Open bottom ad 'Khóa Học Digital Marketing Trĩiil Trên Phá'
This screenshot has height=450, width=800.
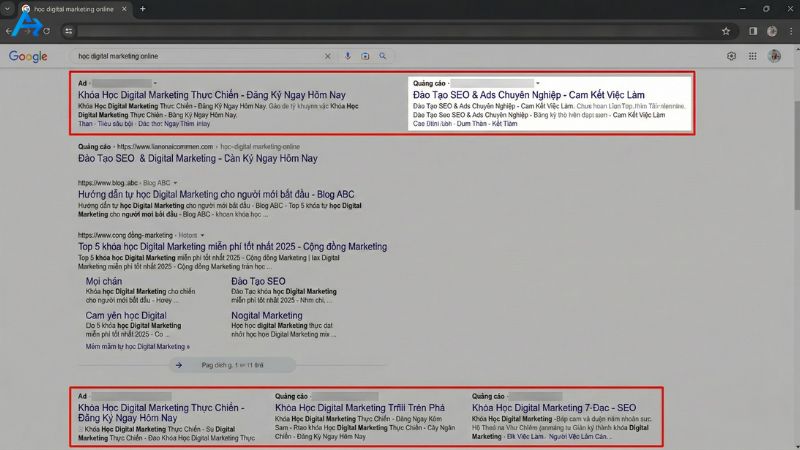click(360, 408)
